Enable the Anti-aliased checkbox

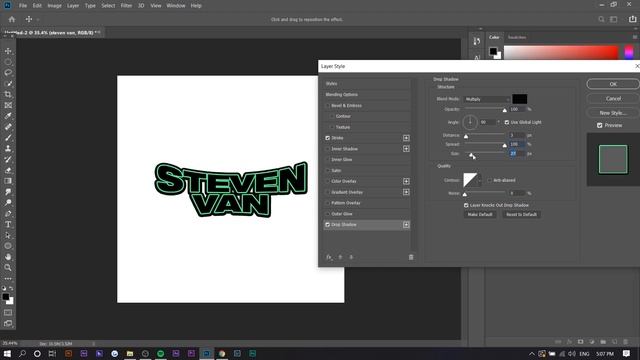click(x=489, y=180)
